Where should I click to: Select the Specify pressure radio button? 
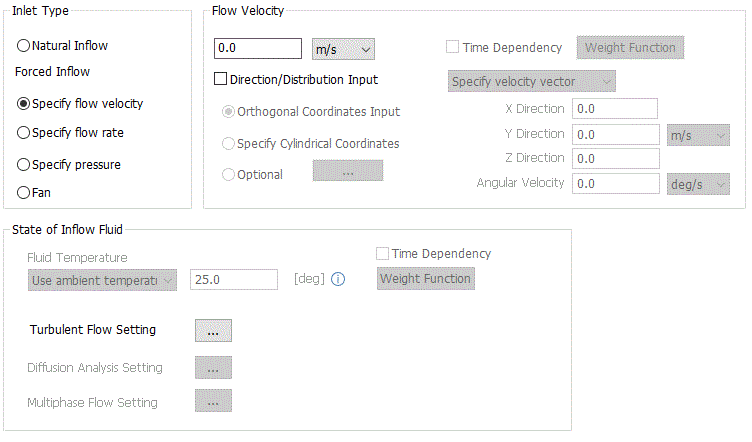[x=24, y=164]
